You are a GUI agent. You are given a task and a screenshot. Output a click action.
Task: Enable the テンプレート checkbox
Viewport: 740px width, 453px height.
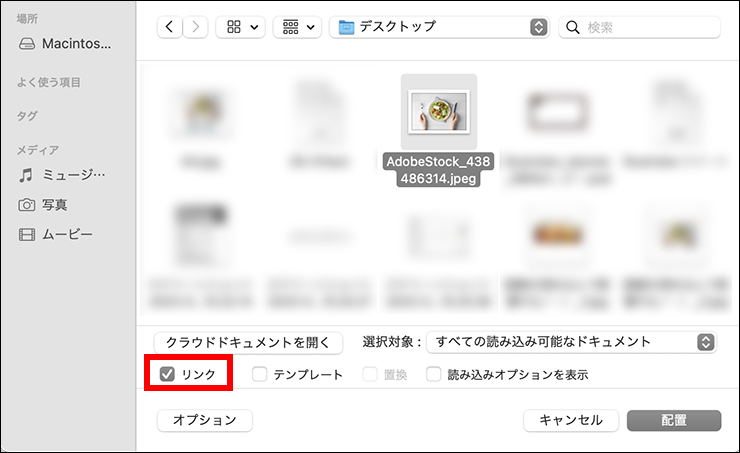click(x=260, y=374)
